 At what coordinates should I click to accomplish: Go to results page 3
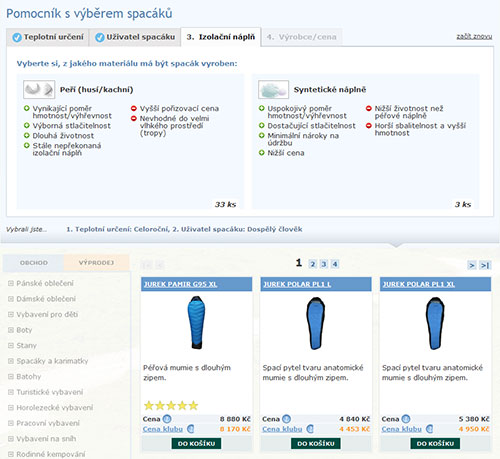click(x=324, y=264)
